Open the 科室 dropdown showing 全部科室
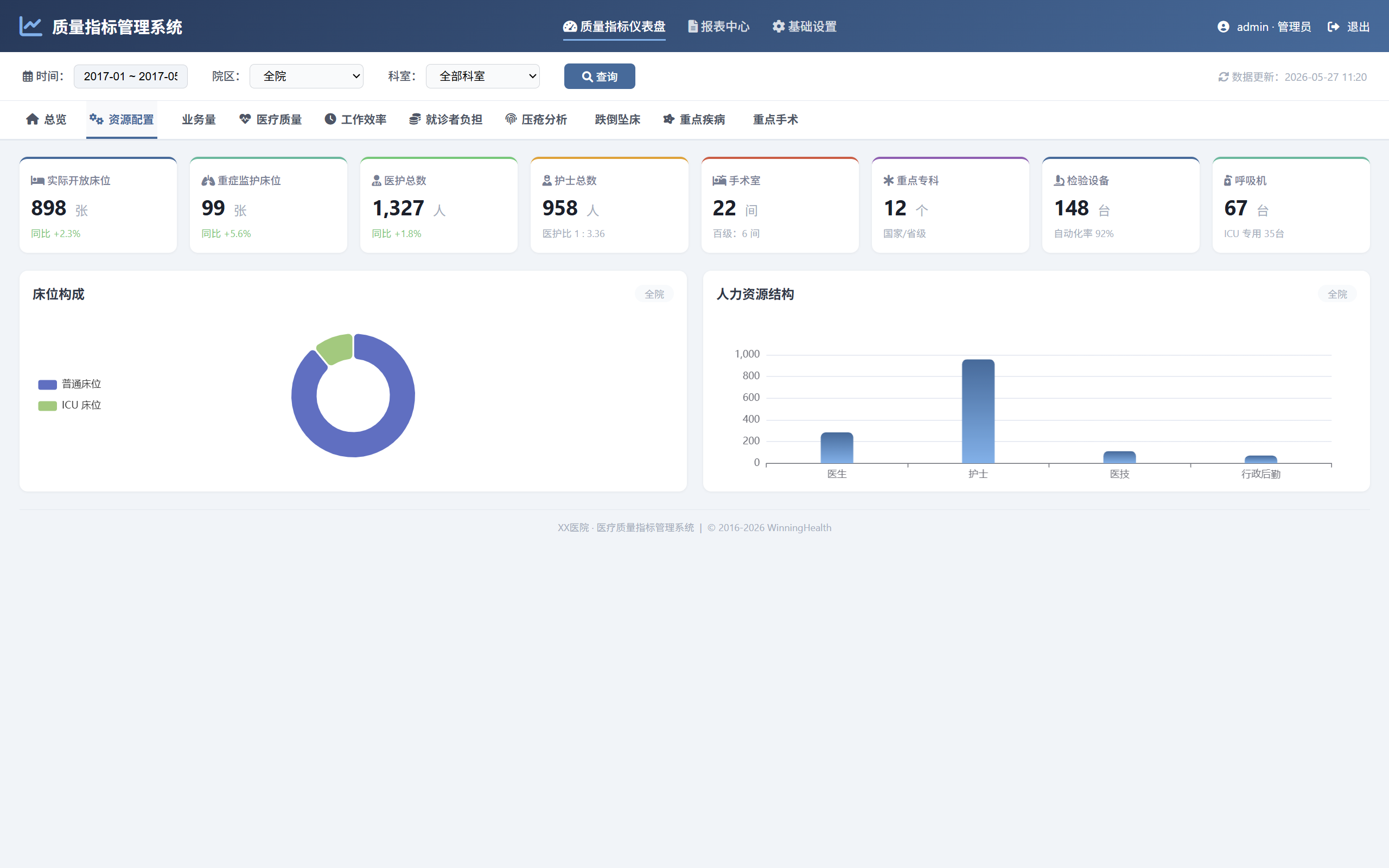Image resolution: width=1389 pixels, height=868 pixels. point(483,76)
